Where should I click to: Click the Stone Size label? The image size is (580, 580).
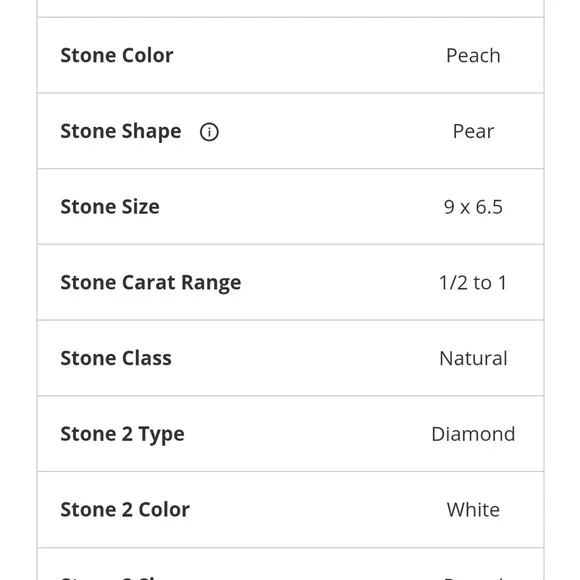pos(110,207)
